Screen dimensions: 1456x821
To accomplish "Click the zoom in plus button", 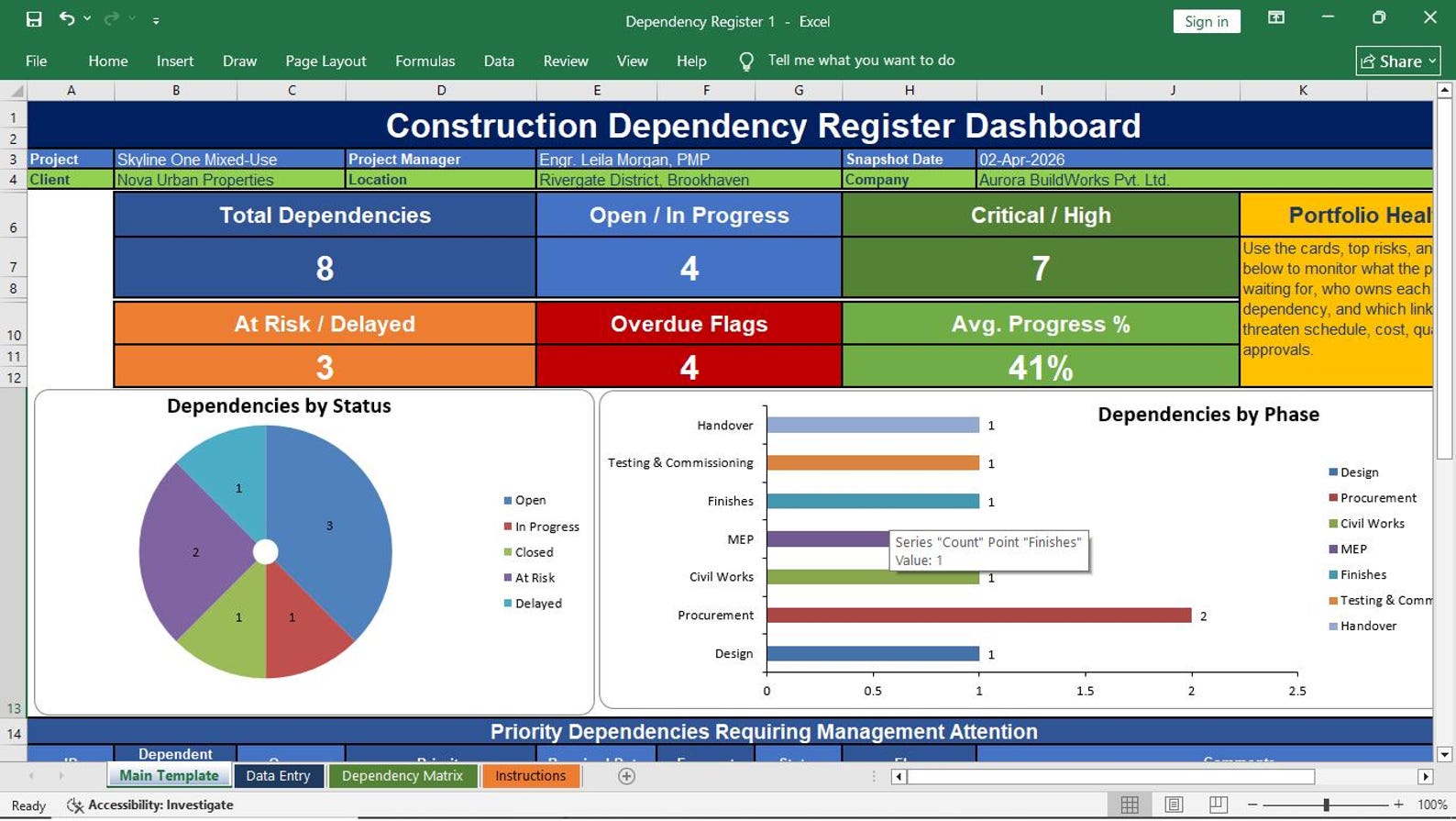I will (1398, 804).
